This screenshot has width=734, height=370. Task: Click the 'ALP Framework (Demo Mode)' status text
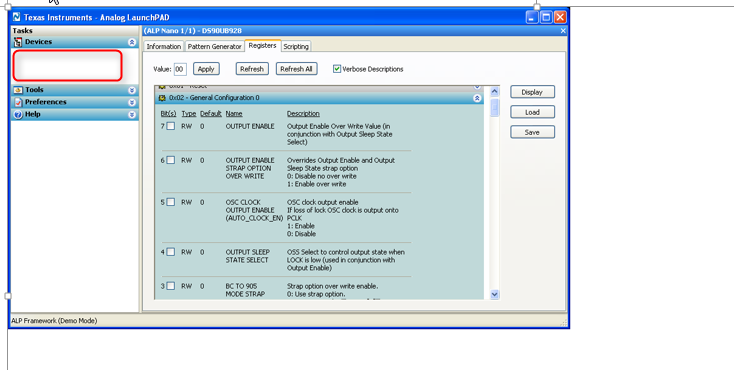[54, 321]
